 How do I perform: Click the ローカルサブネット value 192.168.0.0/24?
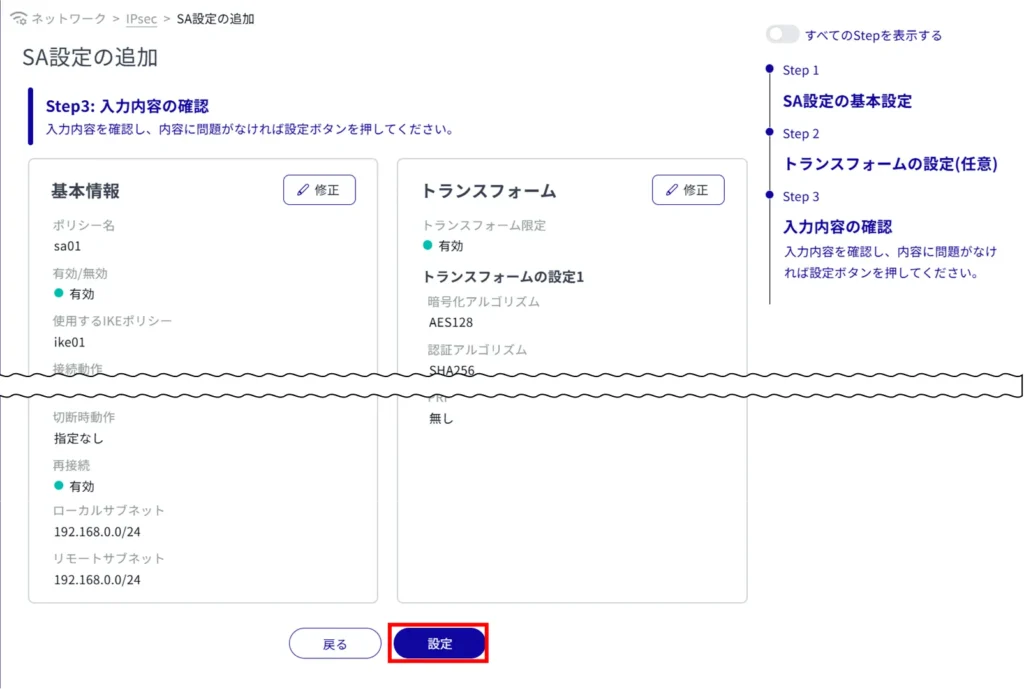pyautogui.click(x=97, y=531)
